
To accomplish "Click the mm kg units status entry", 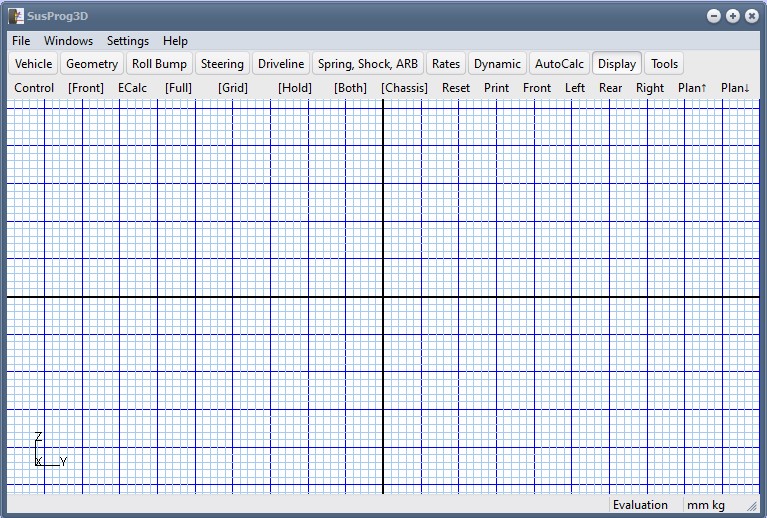I will 705,505.
